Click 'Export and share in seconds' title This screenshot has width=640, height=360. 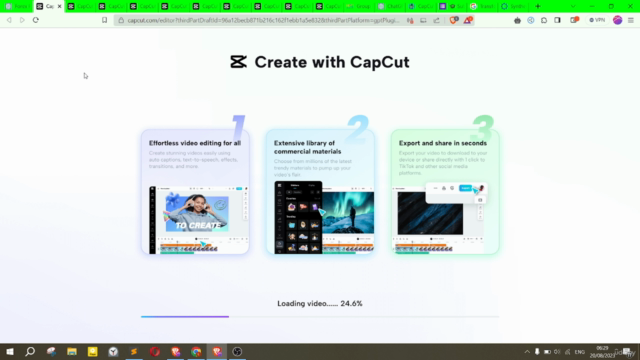point(443,143)
